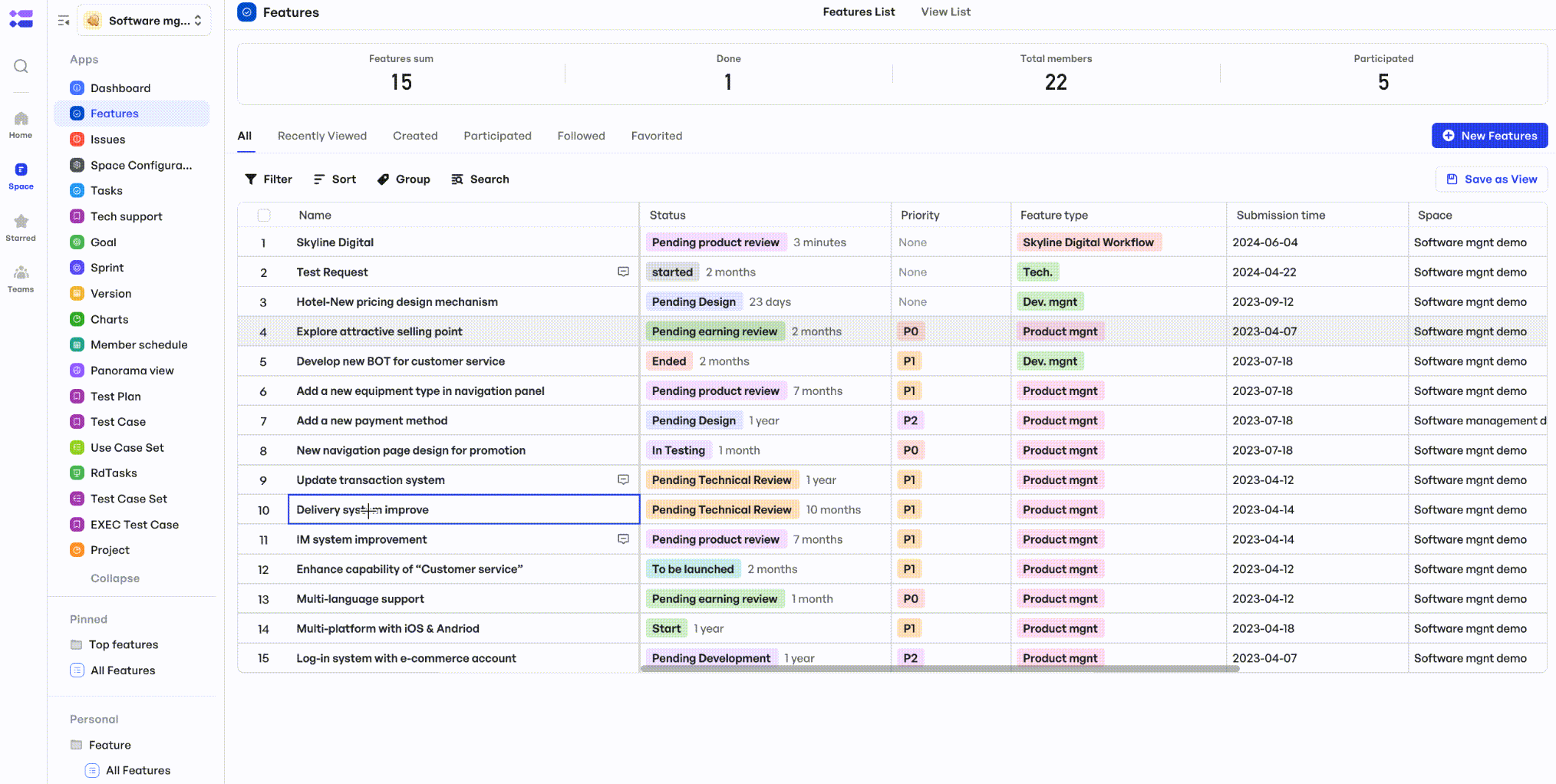
Task: Open comment icon on IM system improvement row
Action: pyautogui.click(x=624, y=539)
